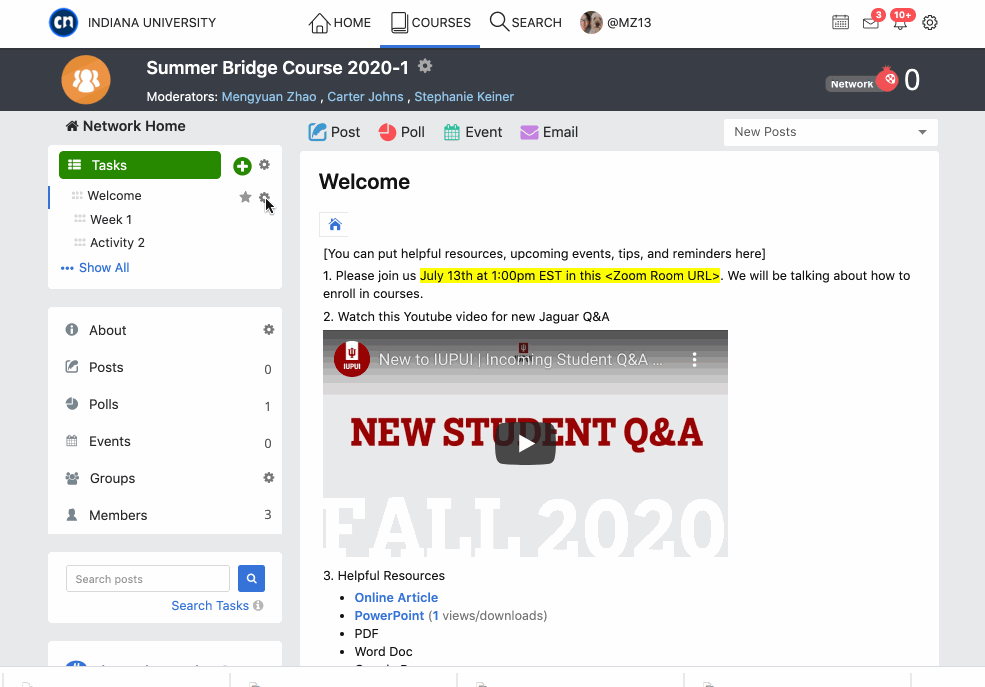Click the IUPUI channel logo on video

(352, 359)
